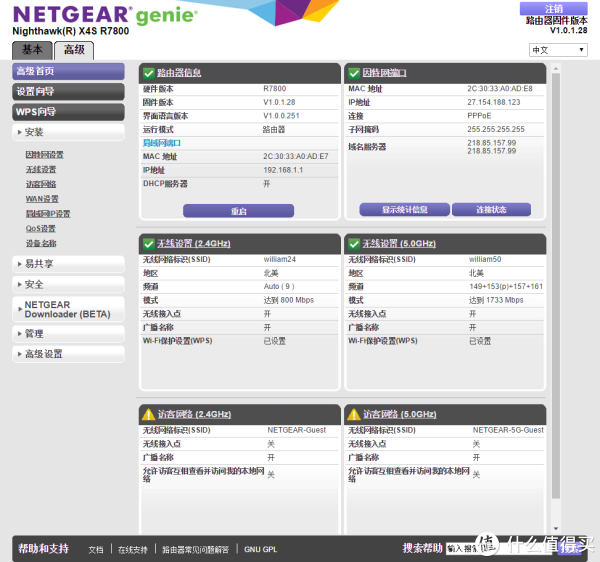This screenshot has width=600, height=562.
Task: Switch to the 高级 tab
Action: [x=74, y=50]
